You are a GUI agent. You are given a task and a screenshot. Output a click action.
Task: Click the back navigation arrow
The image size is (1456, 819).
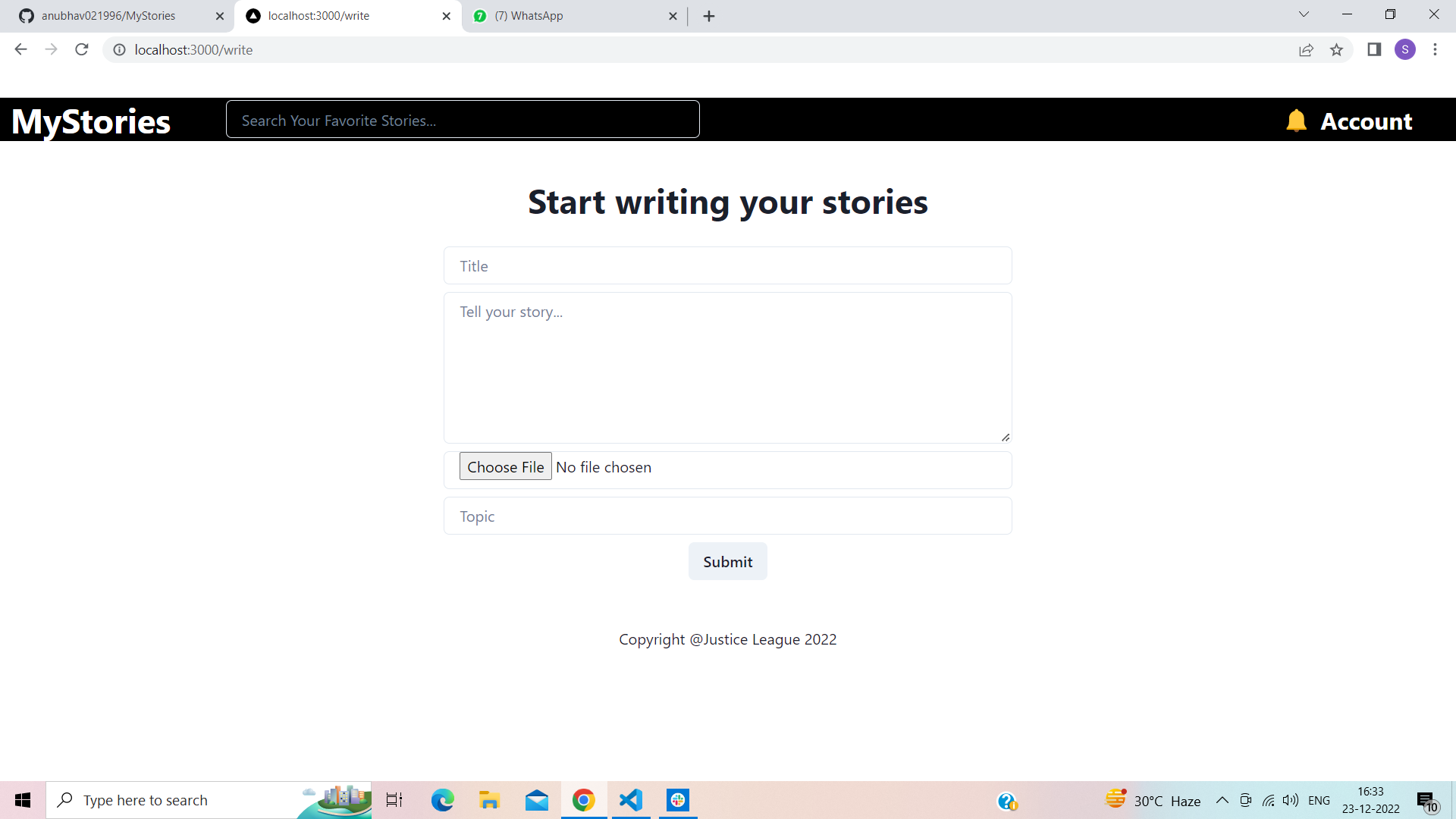point(20,49)
